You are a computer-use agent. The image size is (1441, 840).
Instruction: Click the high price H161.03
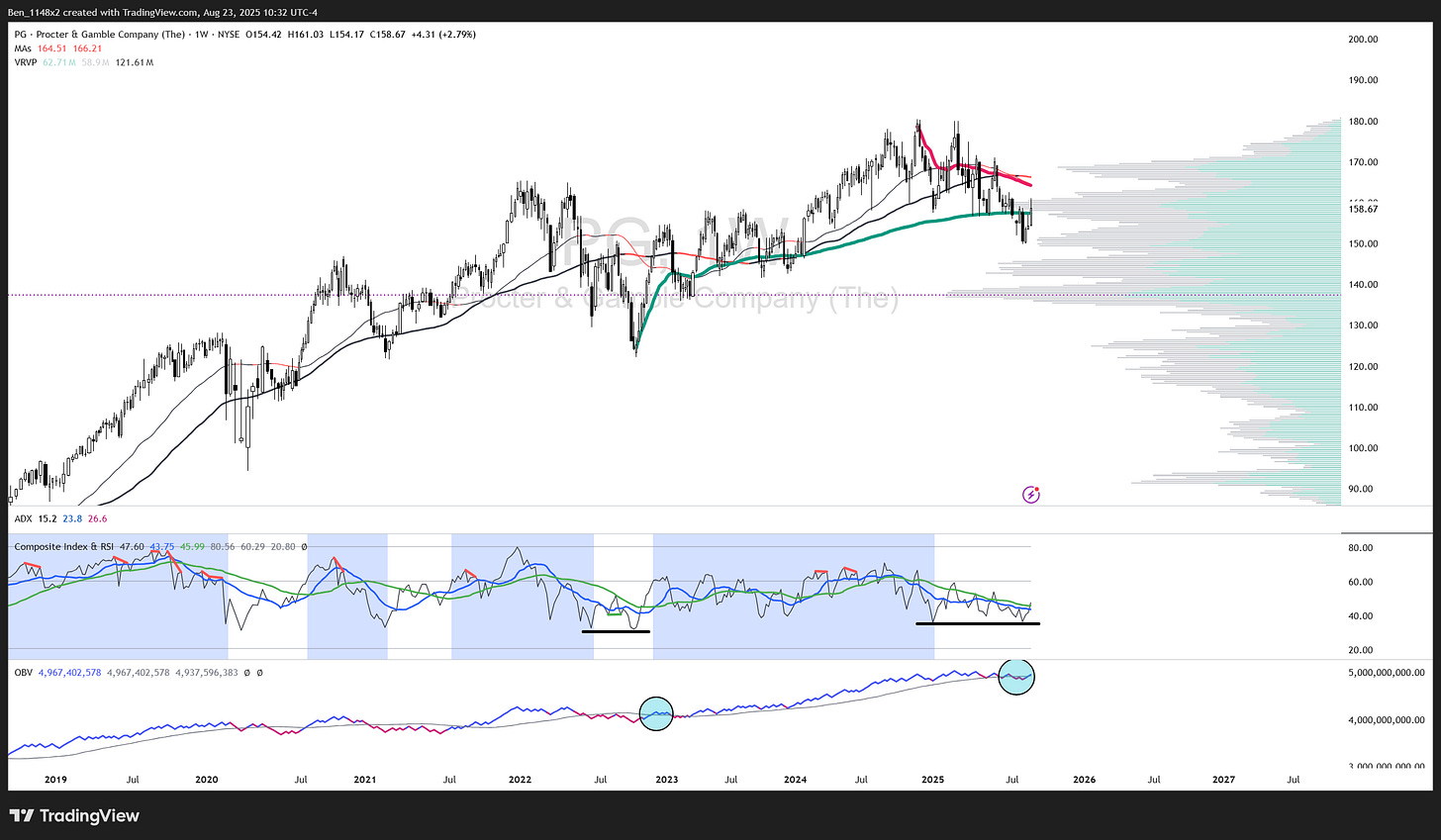click(x=305, y=34)
